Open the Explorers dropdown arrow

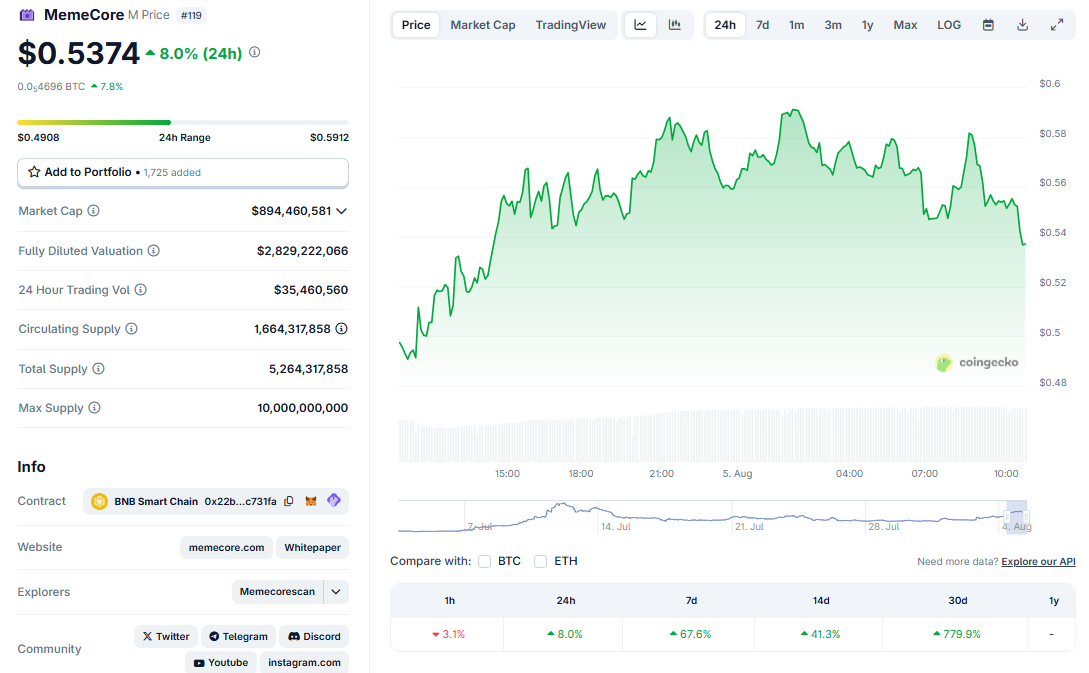[x=336, y=592]
